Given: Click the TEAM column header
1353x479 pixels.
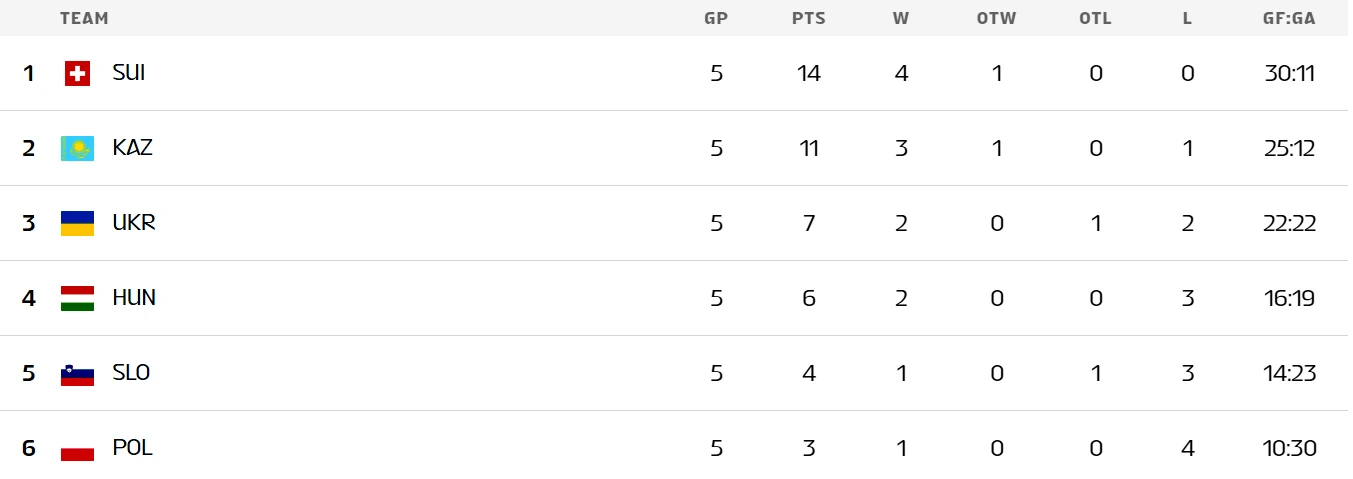Looking at the screenshot, I should (84, 18).
